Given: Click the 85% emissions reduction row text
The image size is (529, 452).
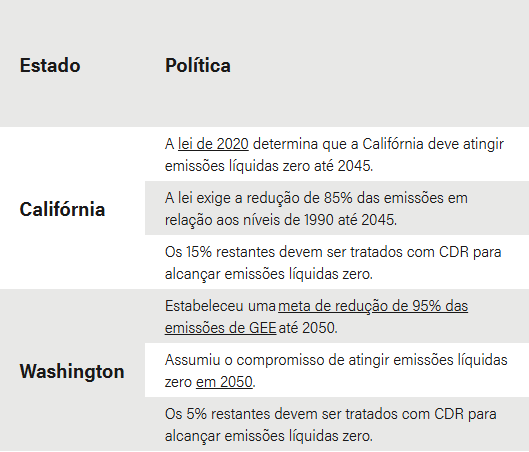Looking at the screenshot, I should (337, 208).
